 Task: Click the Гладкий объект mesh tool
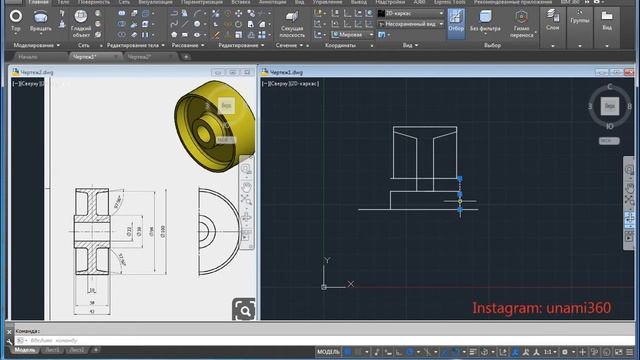pyautogui.click(x=81, y=24)
